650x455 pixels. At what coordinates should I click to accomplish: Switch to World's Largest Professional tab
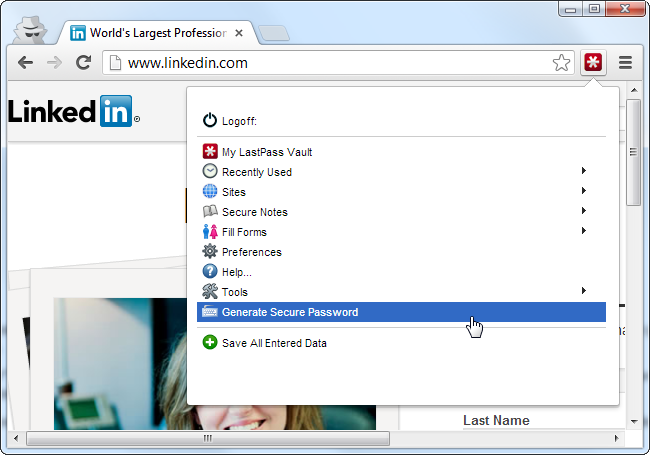pos(158,33)
